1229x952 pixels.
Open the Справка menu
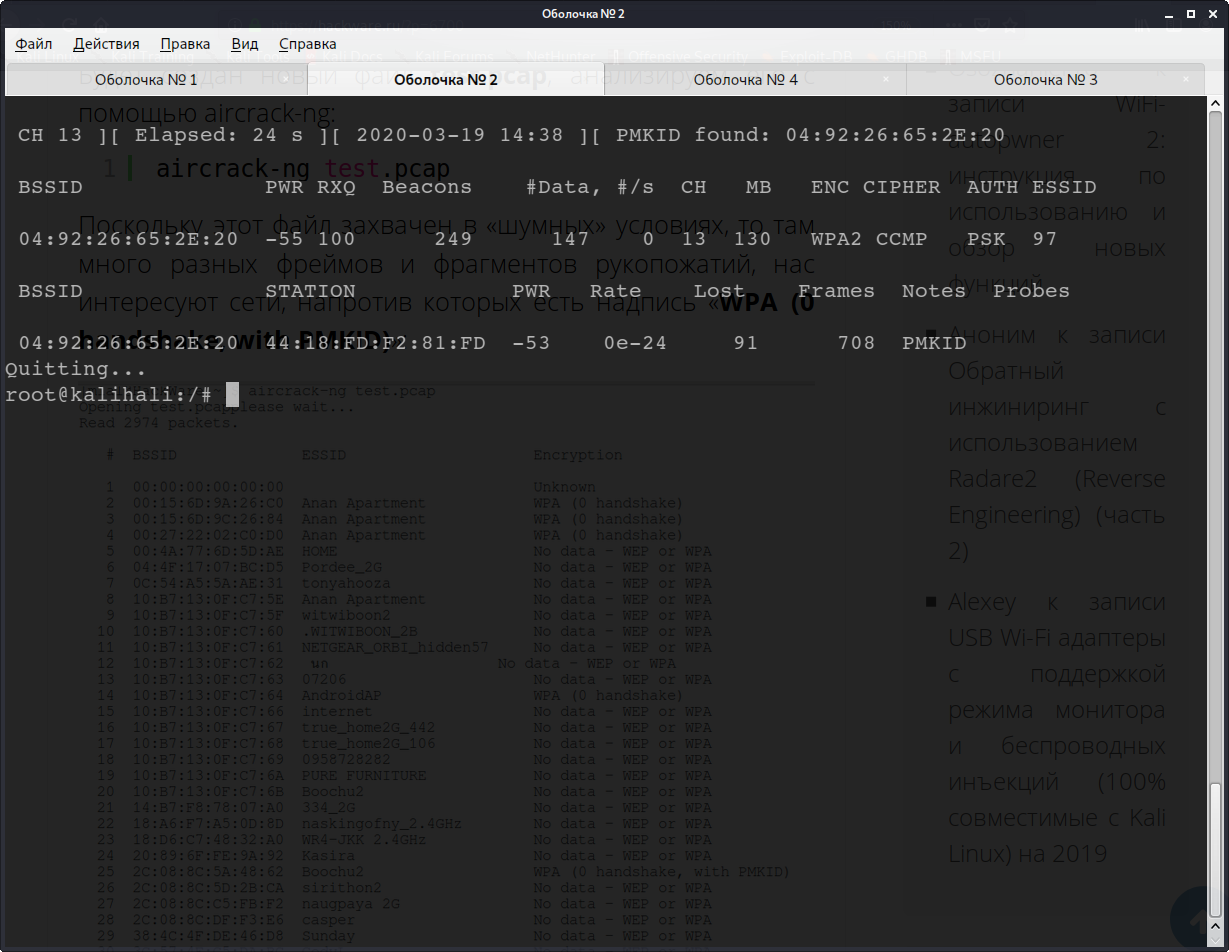click(x=307, y=44)
